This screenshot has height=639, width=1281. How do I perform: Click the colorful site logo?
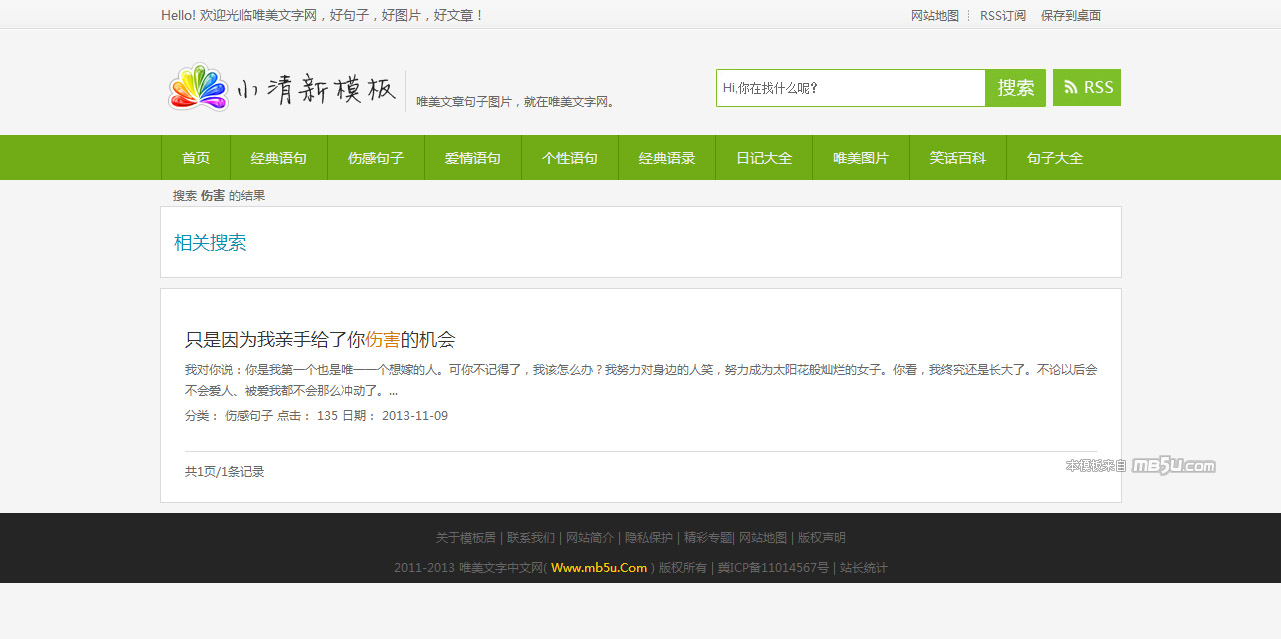(283, 89)
